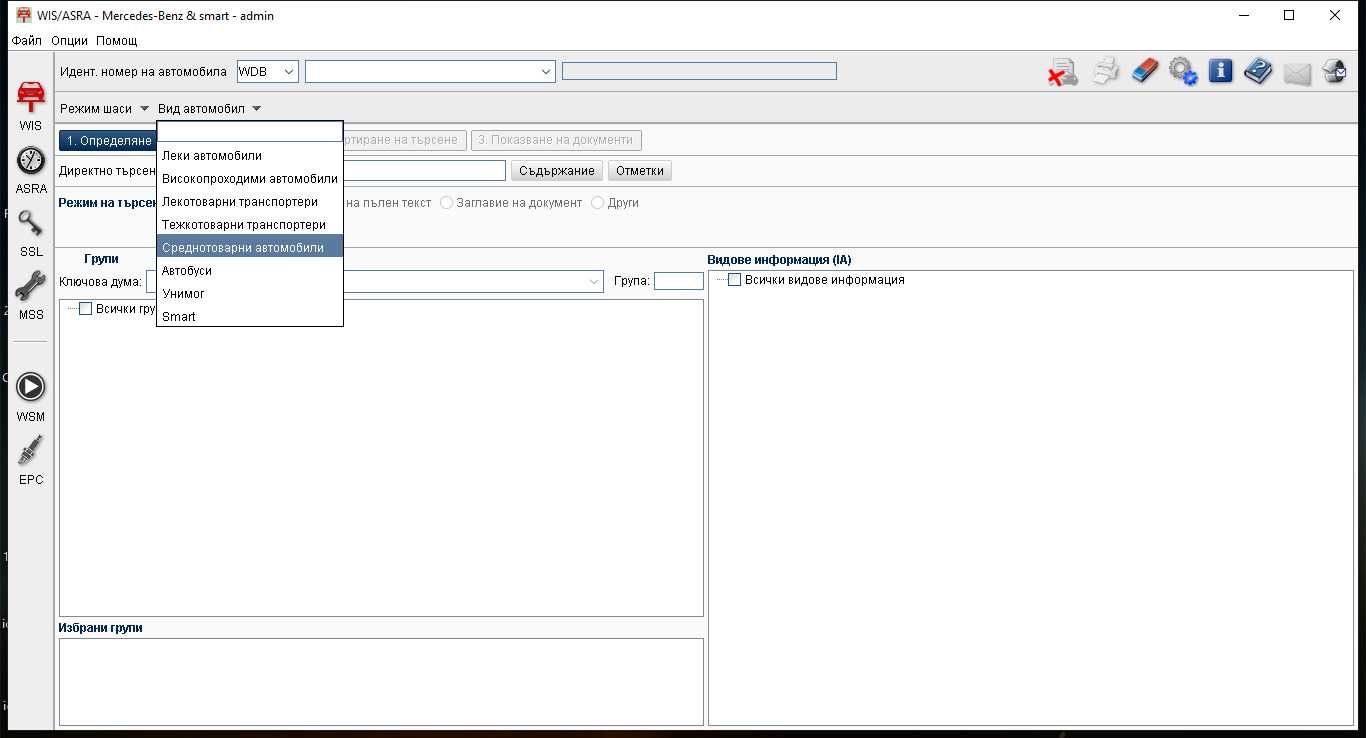The width and height of the screenshot is (1366, 738).
Task: Expand the vehicle ident number combo box
Action: pos(546,71)
